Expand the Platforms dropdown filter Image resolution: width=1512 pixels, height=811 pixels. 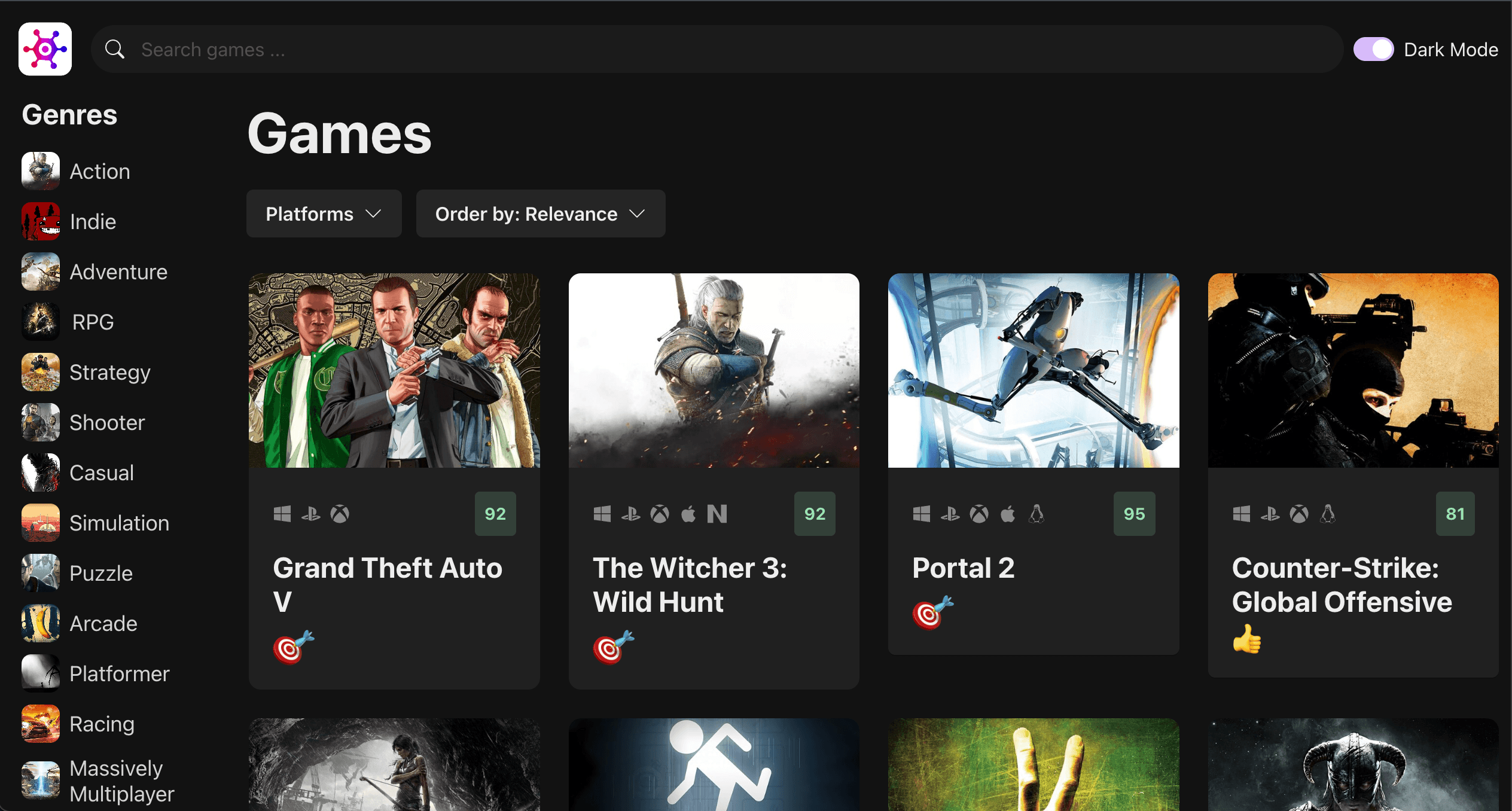tap(322, 214)
